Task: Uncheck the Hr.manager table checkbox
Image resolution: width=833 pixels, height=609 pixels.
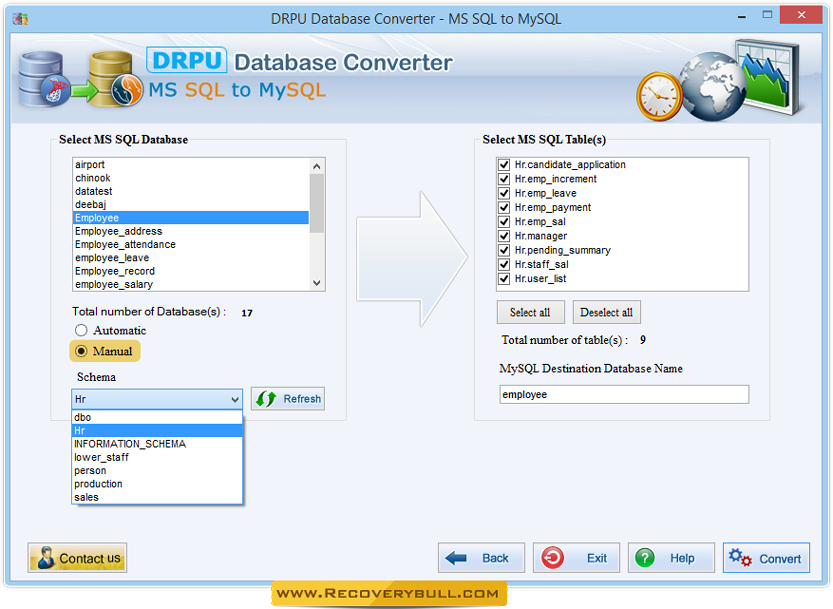Action: (504, 236)
